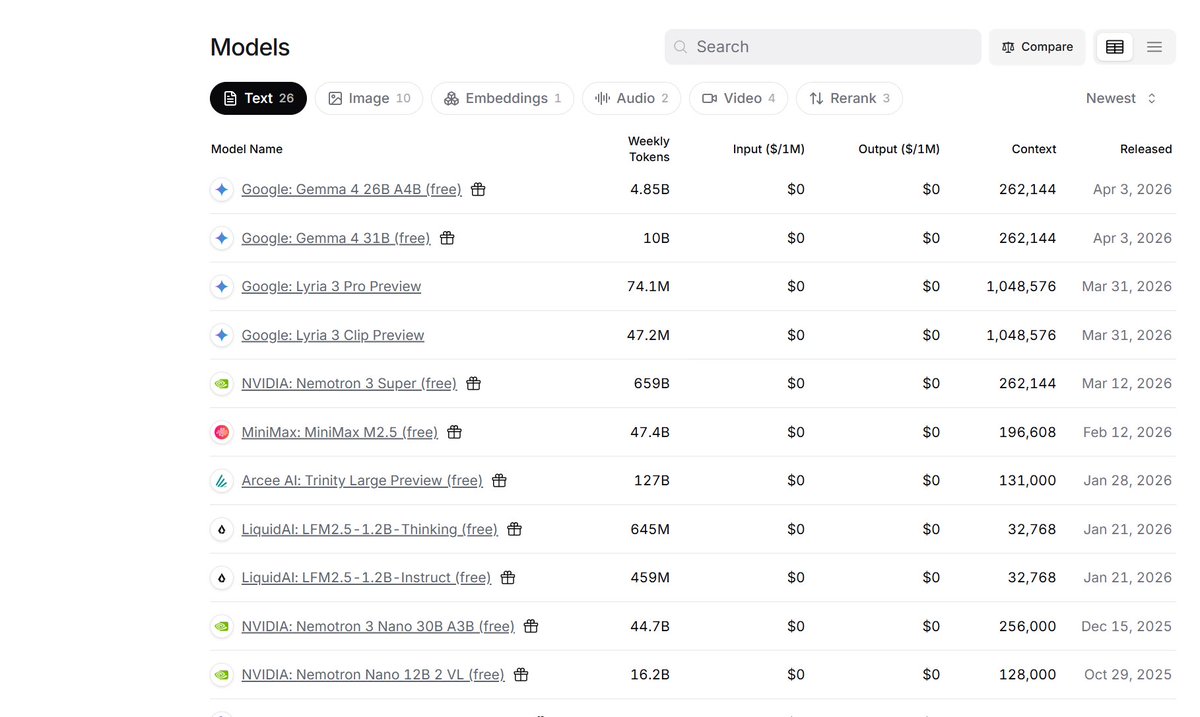Open Google: Gemma 4 26B A4B (free) link
The image size is (1200, 717).
click(x=352, y=189)
